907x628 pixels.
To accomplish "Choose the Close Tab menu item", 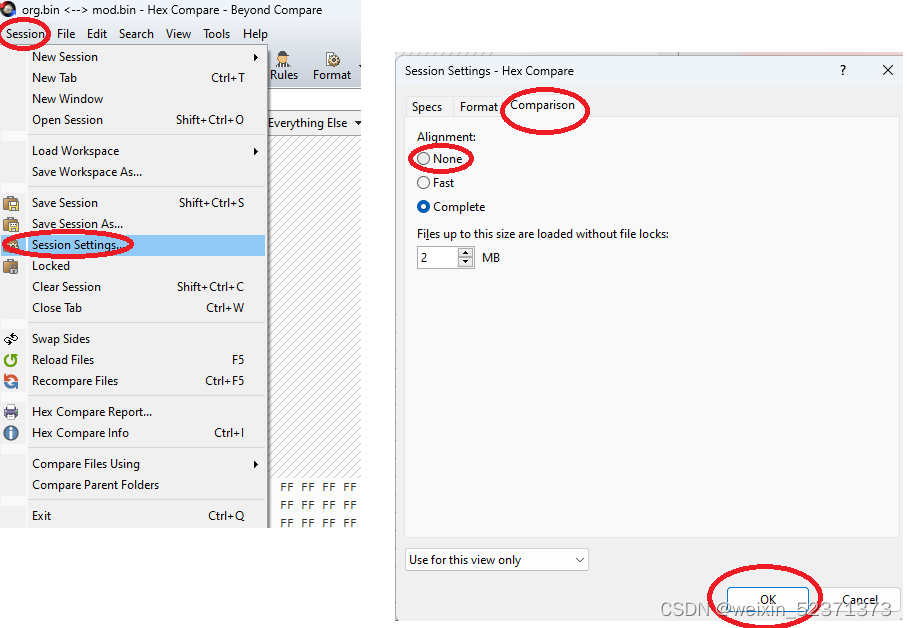I will click(133, 308).
